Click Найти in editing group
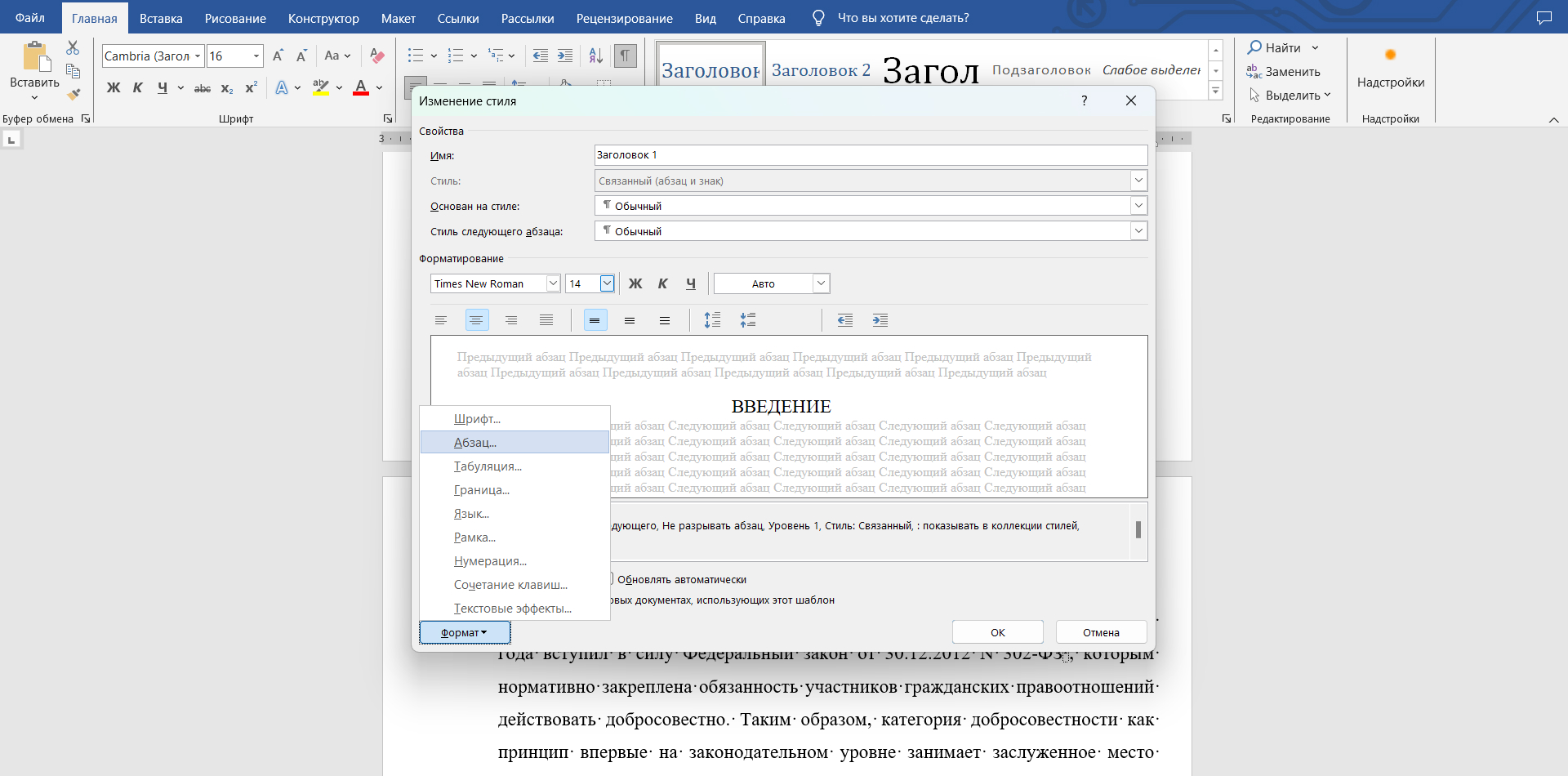 point(1274,47)
